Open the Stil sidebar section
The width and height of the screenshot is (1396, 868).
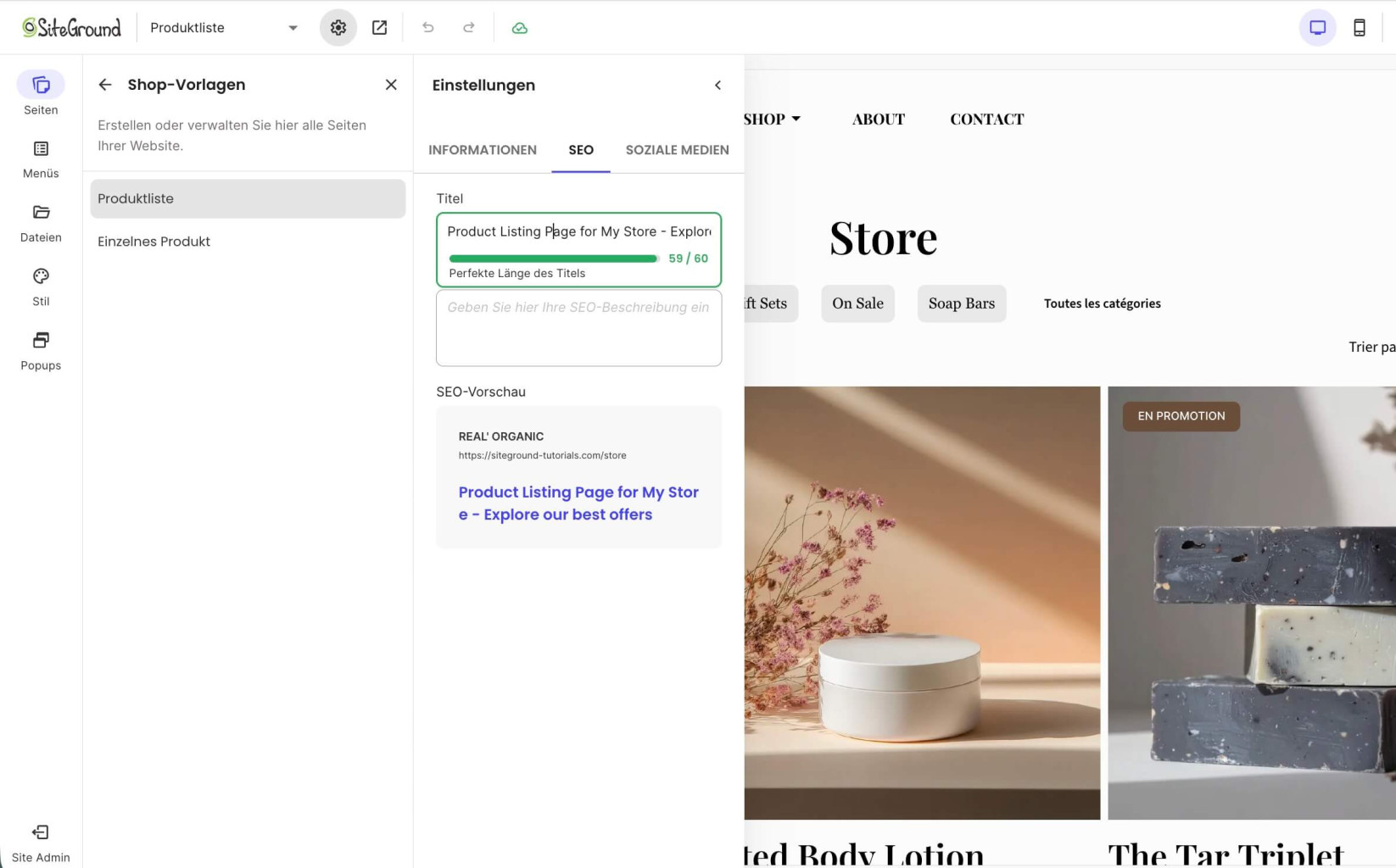click(x=41, y=287)
